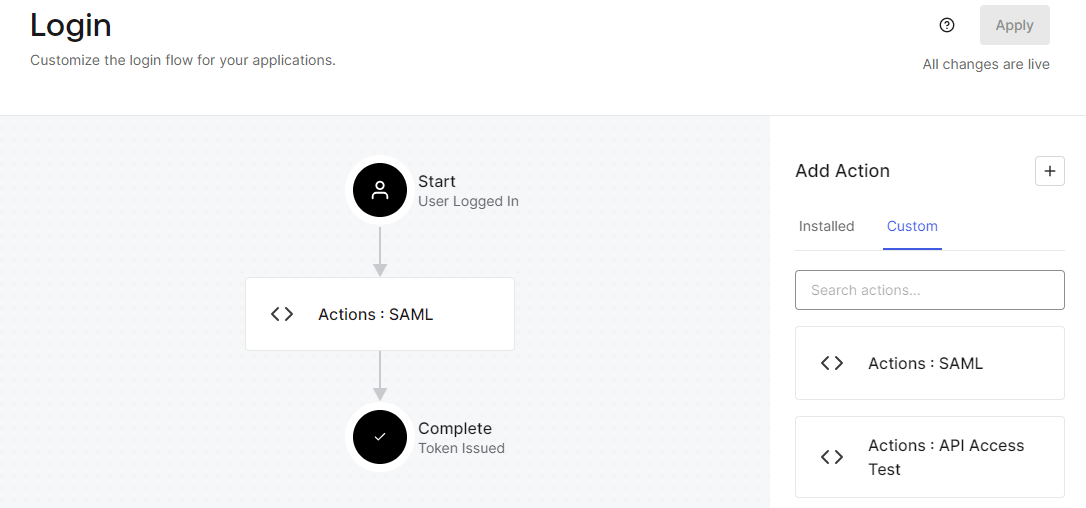Click the plus icon beside Add Action
This screenshot has height=508, width=1086.
click(1049, 171)
